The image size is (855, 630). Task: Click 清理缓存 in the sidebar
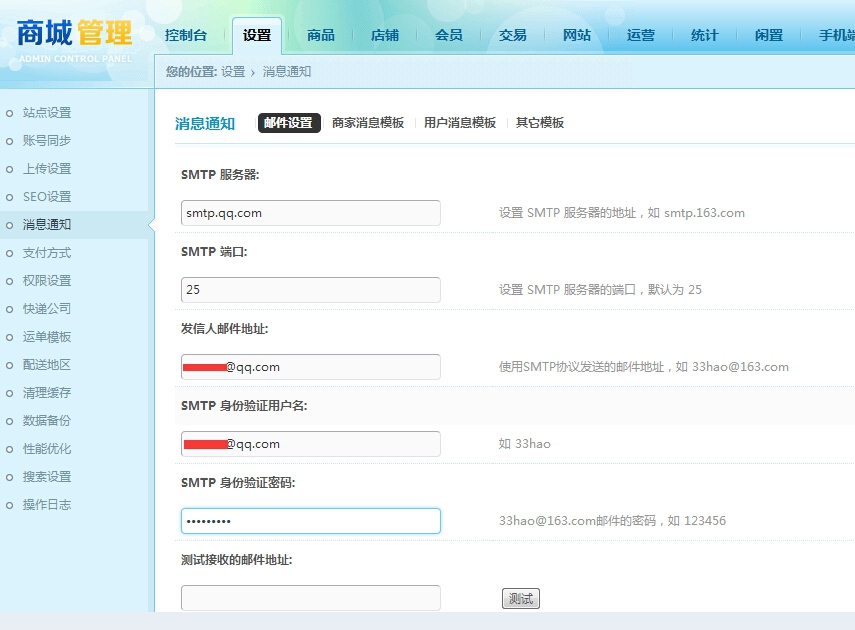point(47,393)
